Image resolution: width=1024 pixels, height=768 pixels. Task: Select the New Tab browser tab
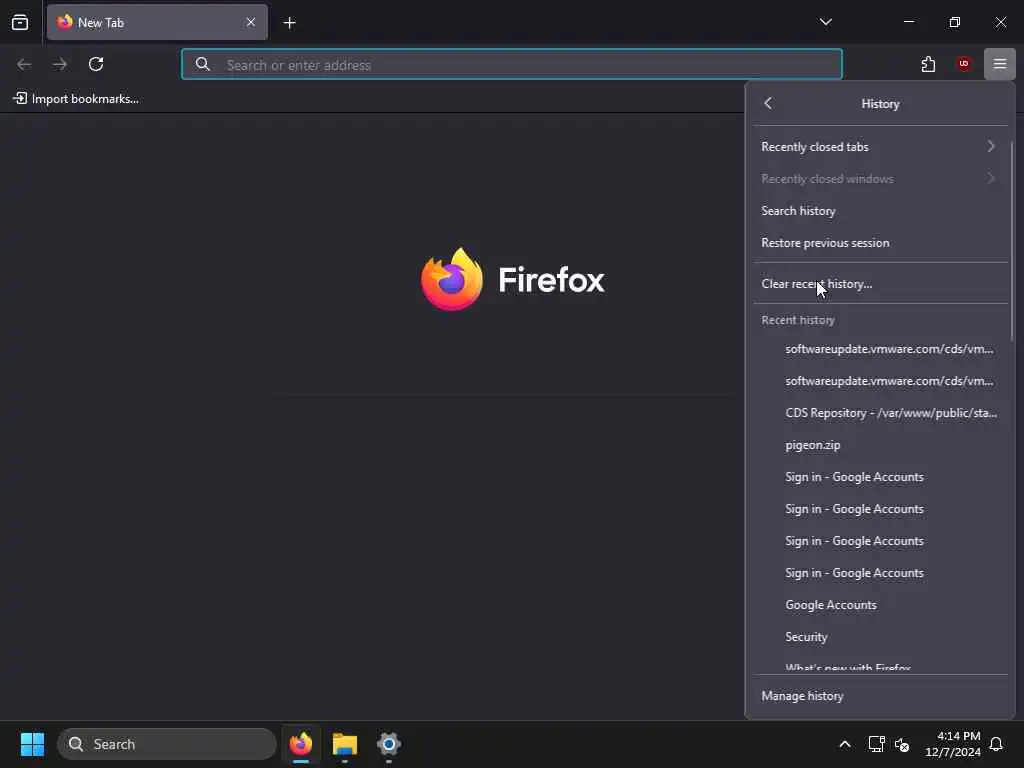point(157,22)
